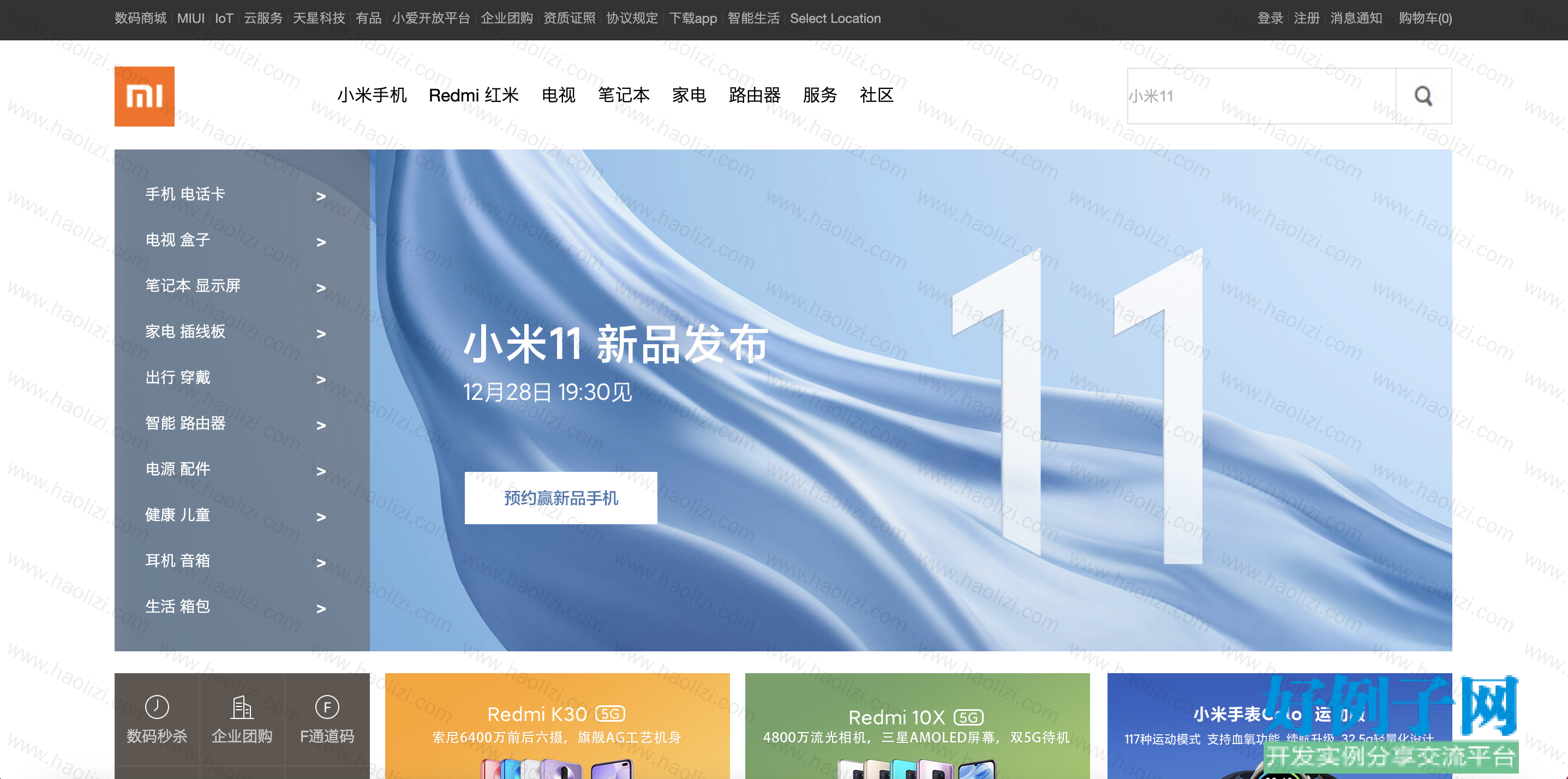This screenshot has height=779, width=1568.
Task: Click the 数码商城 top link
Action: (141, 18)
